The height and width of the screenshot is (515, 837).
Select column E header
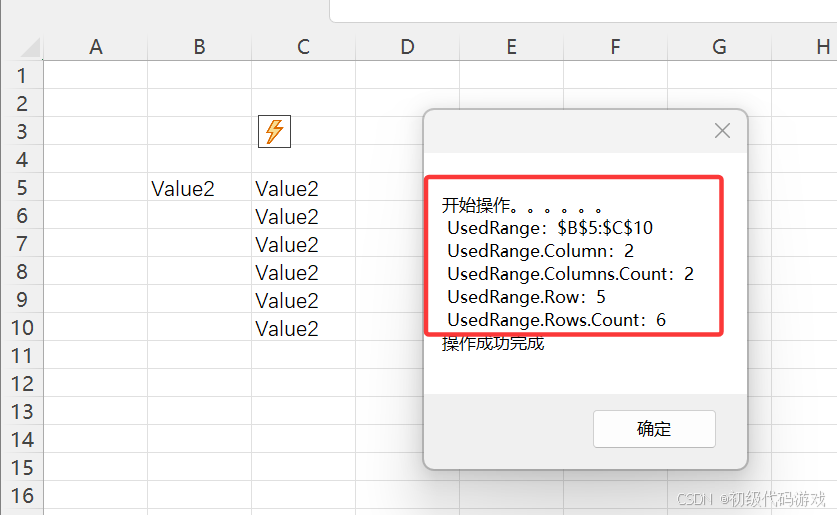coord(511,47)
